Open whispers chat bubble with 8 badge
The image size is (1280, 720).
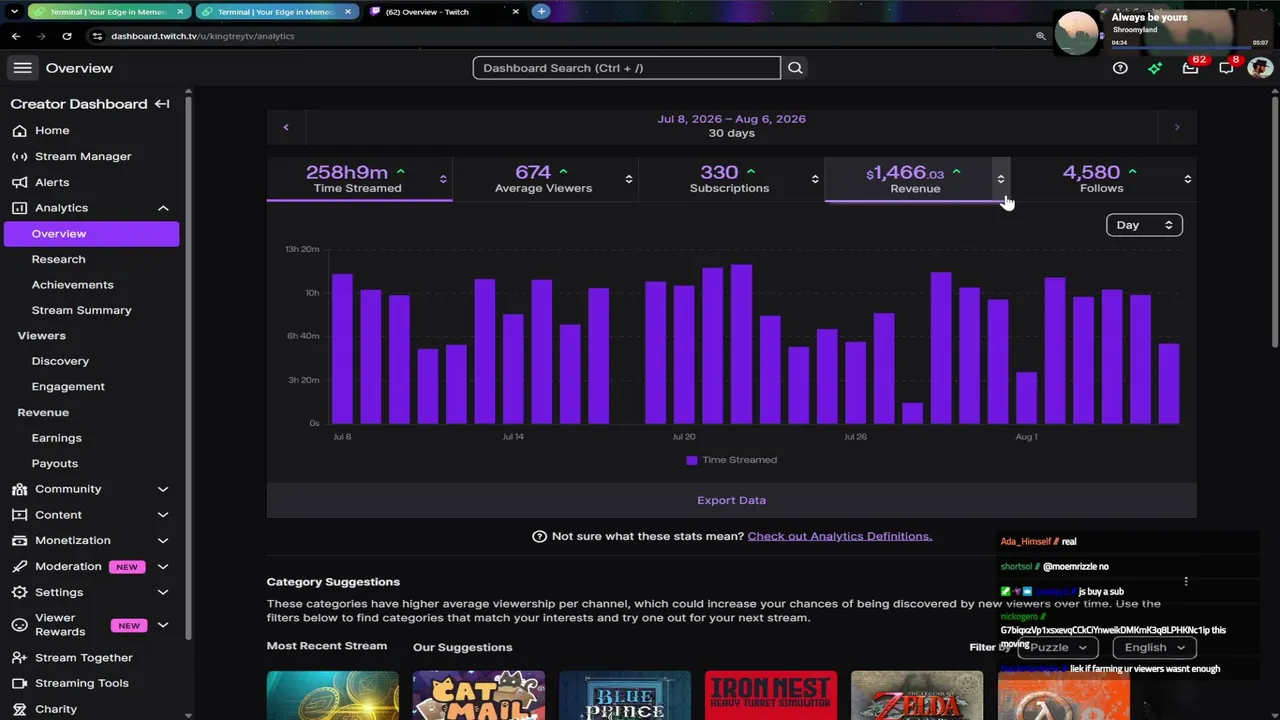(x=1226, y=68)
